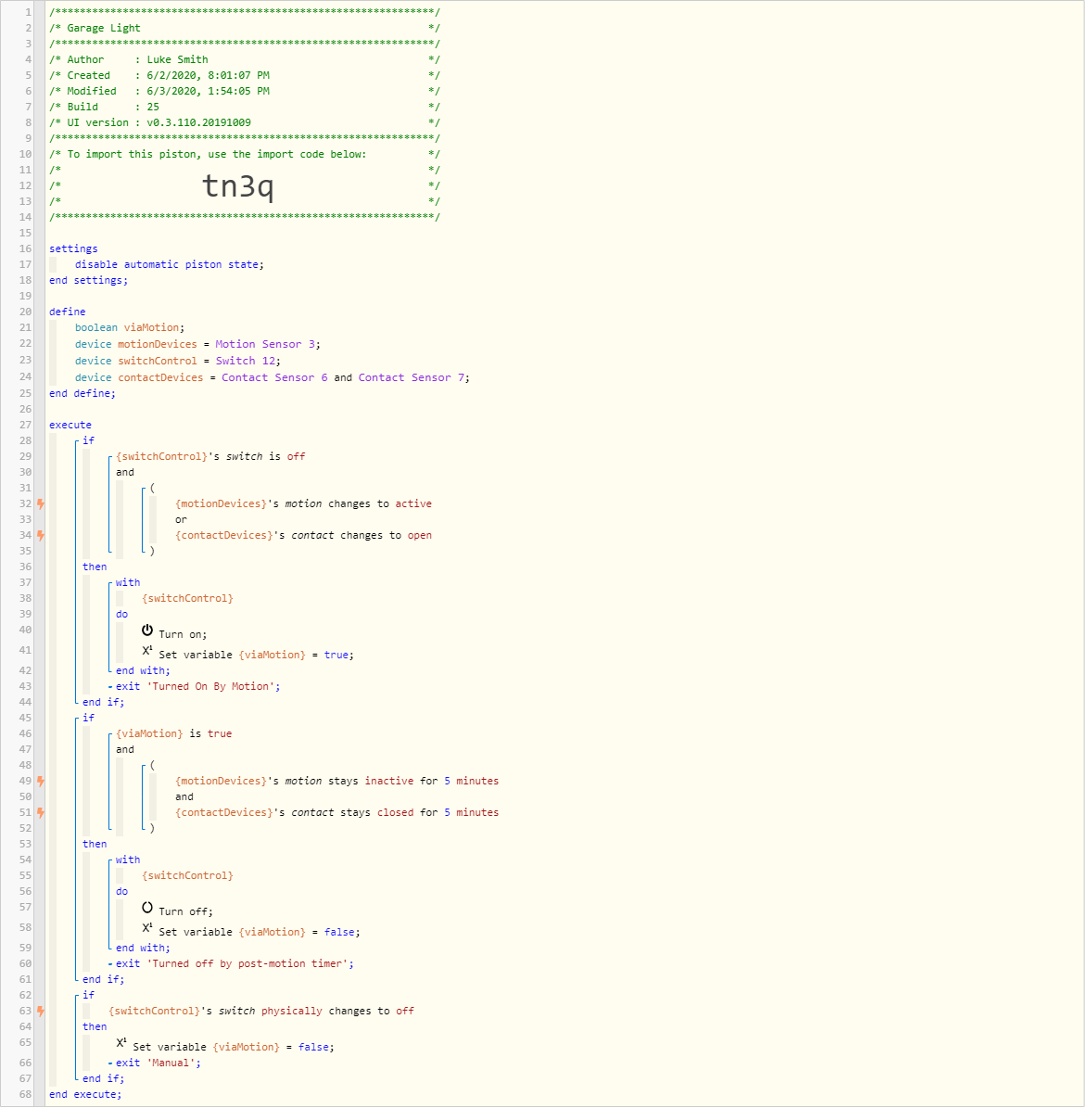This screenshot has height=1108, width=1092.
Task: Click the power icon beside Turn on
Action: pos(146,630)
